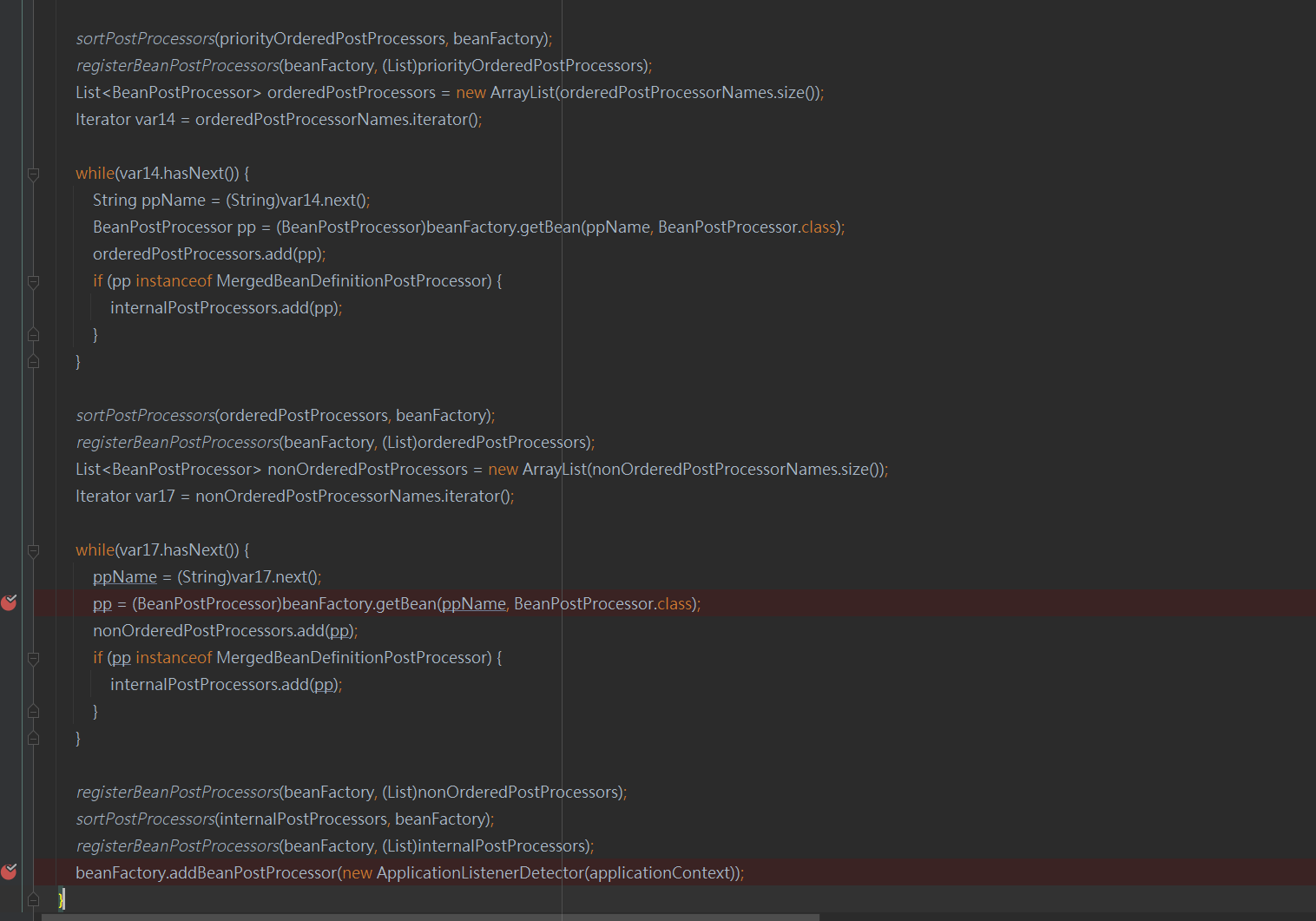1316x921 pixels.
Task: Click fold end marker of first if block
Action: 33,334
